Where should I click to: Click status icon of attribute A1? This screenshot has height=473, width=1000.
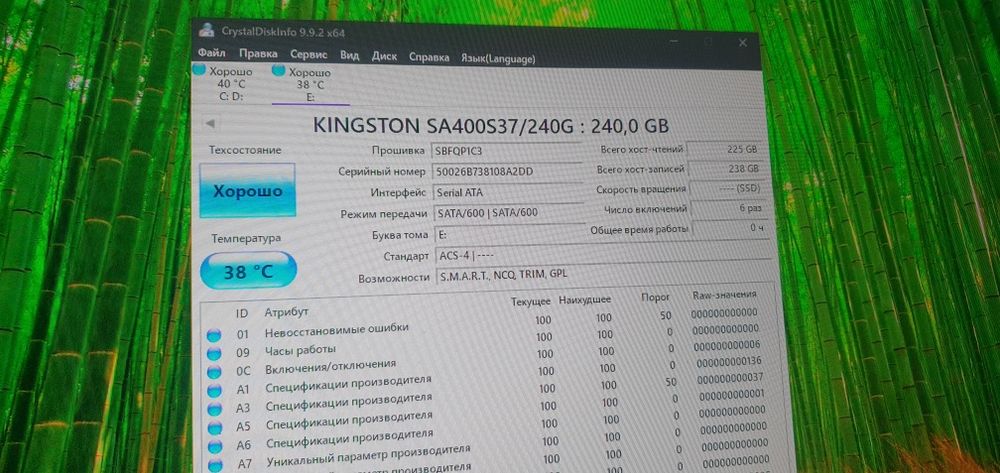point(215,390)
